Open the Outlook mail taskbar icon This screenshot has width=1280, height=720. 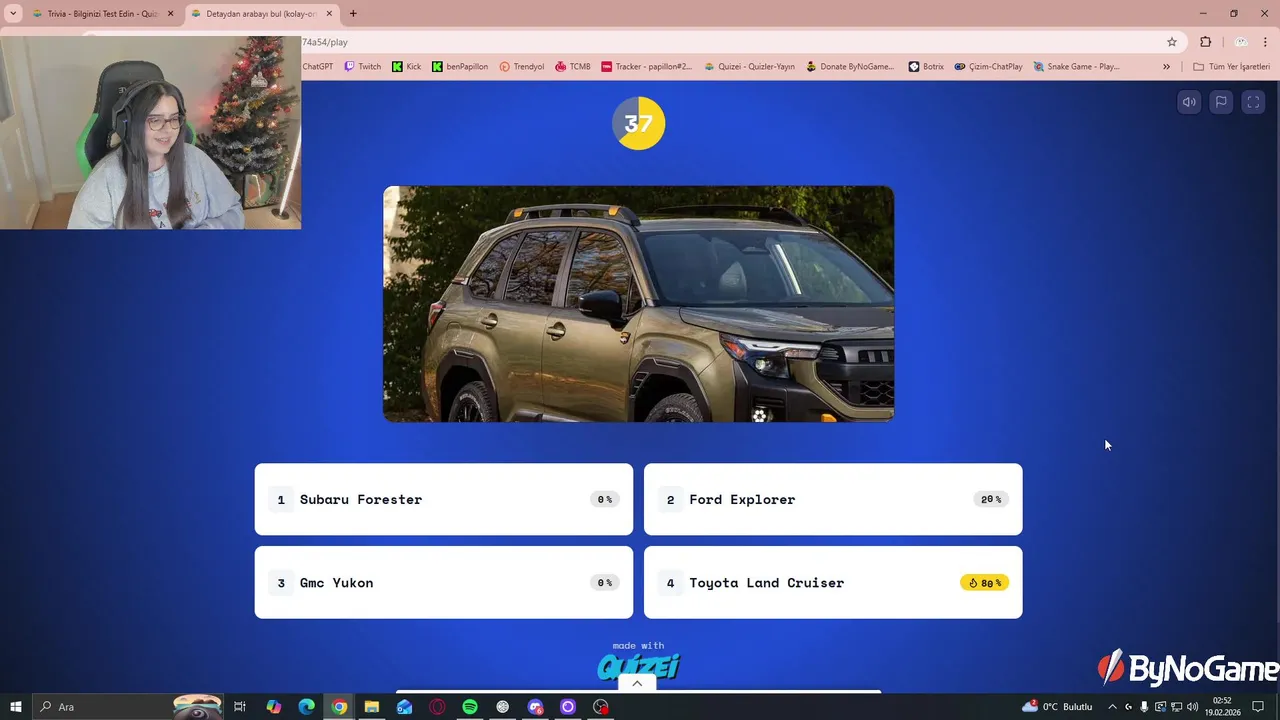[x=404, y=707]
